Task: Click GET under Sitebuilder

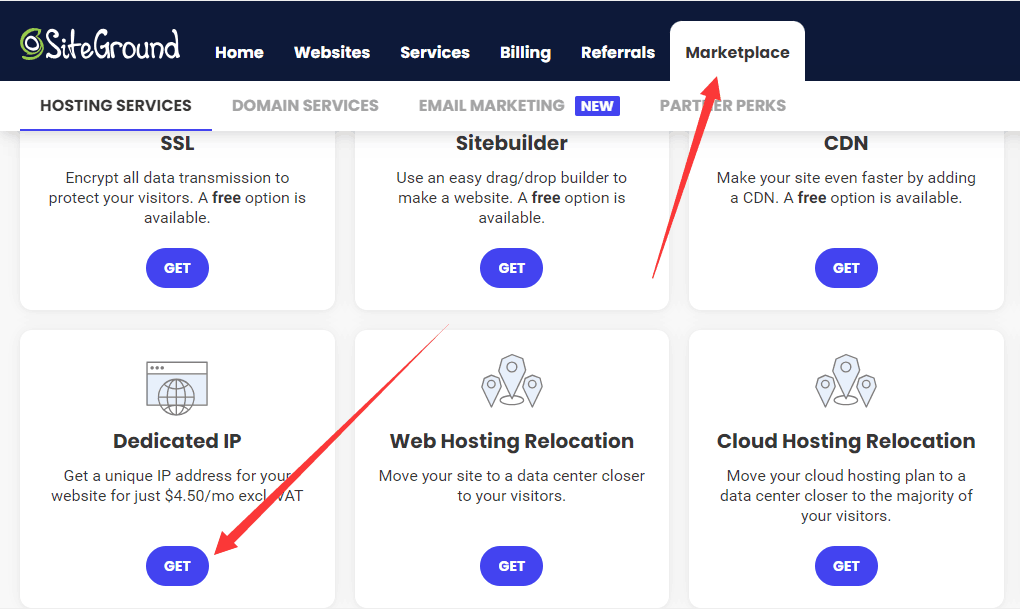Action: point(511,268)
